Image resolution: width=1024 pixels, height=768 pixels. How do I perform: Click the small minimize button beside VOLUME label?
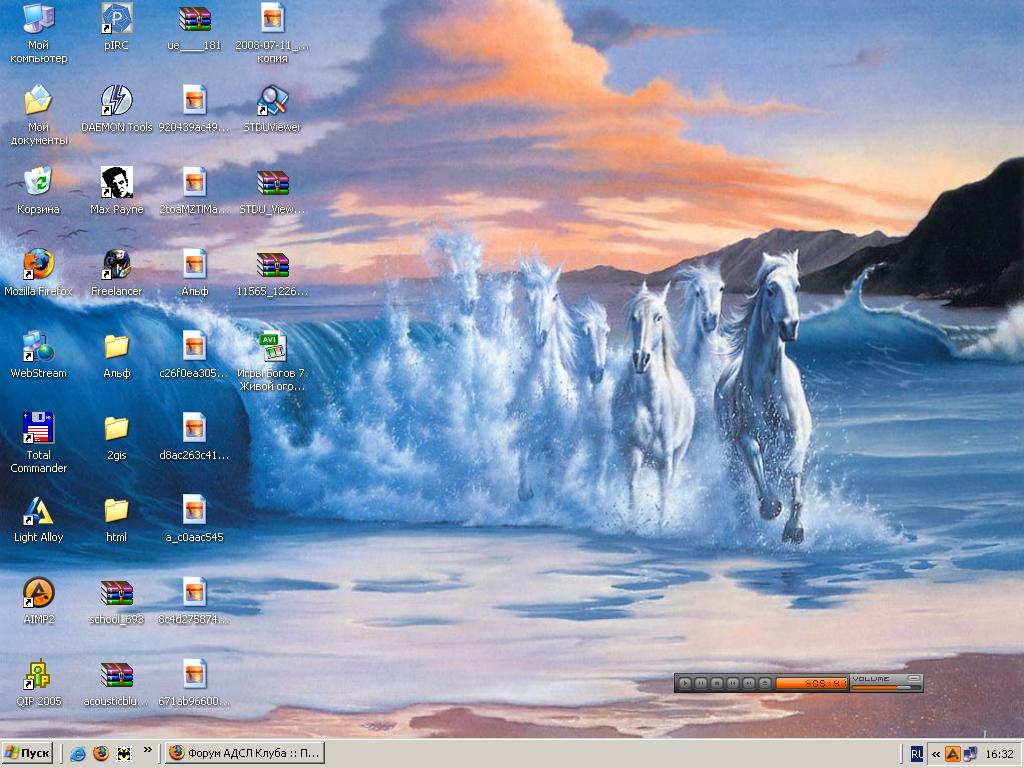[x=914, y=679]
